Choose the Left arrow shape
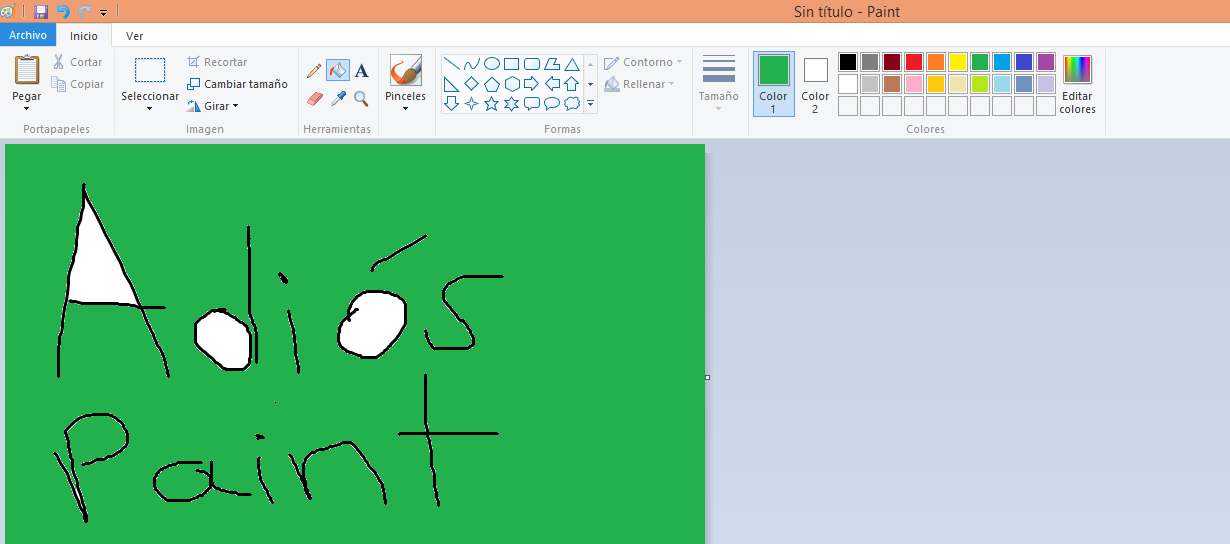1230x544 pixels. [x=551, y=84]
